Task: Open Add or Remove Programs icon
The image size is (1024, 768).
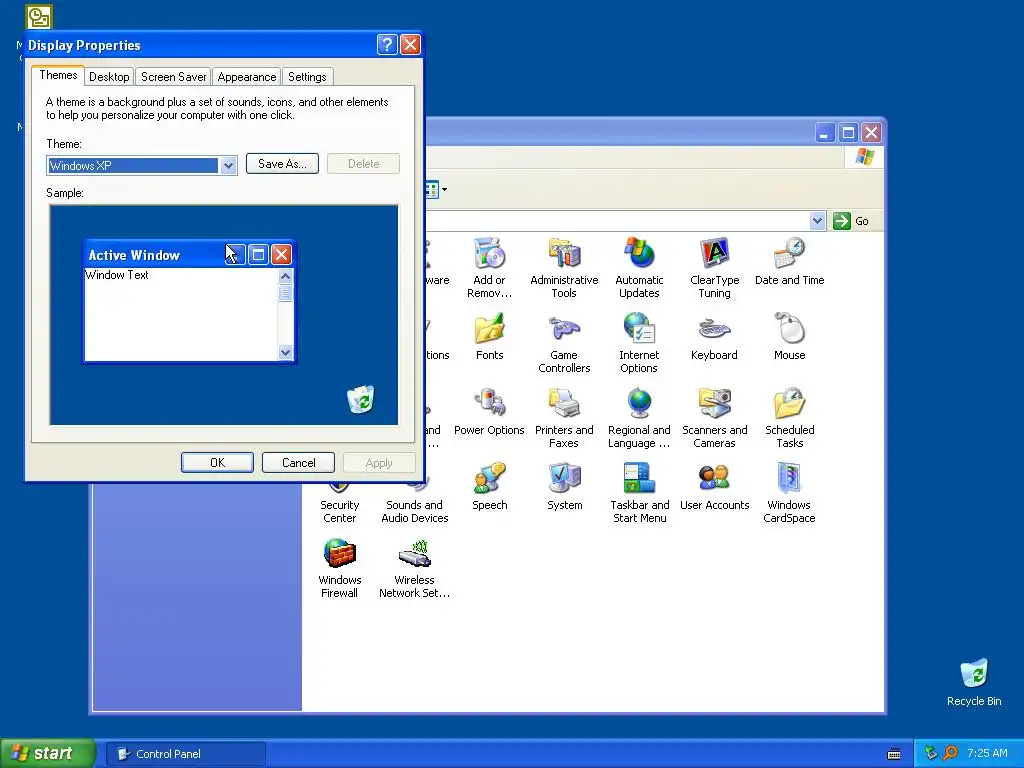Action: (489, 268)
